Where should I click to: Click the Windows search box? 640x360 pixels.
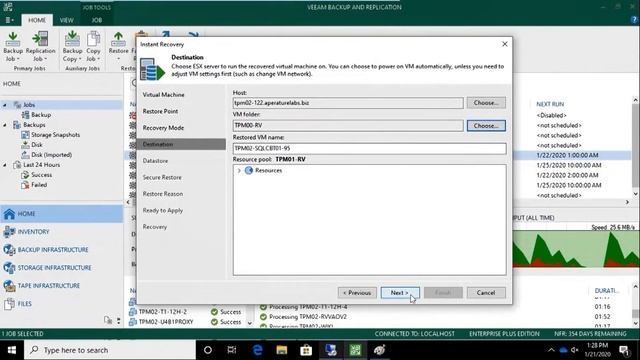pos(110,350)
